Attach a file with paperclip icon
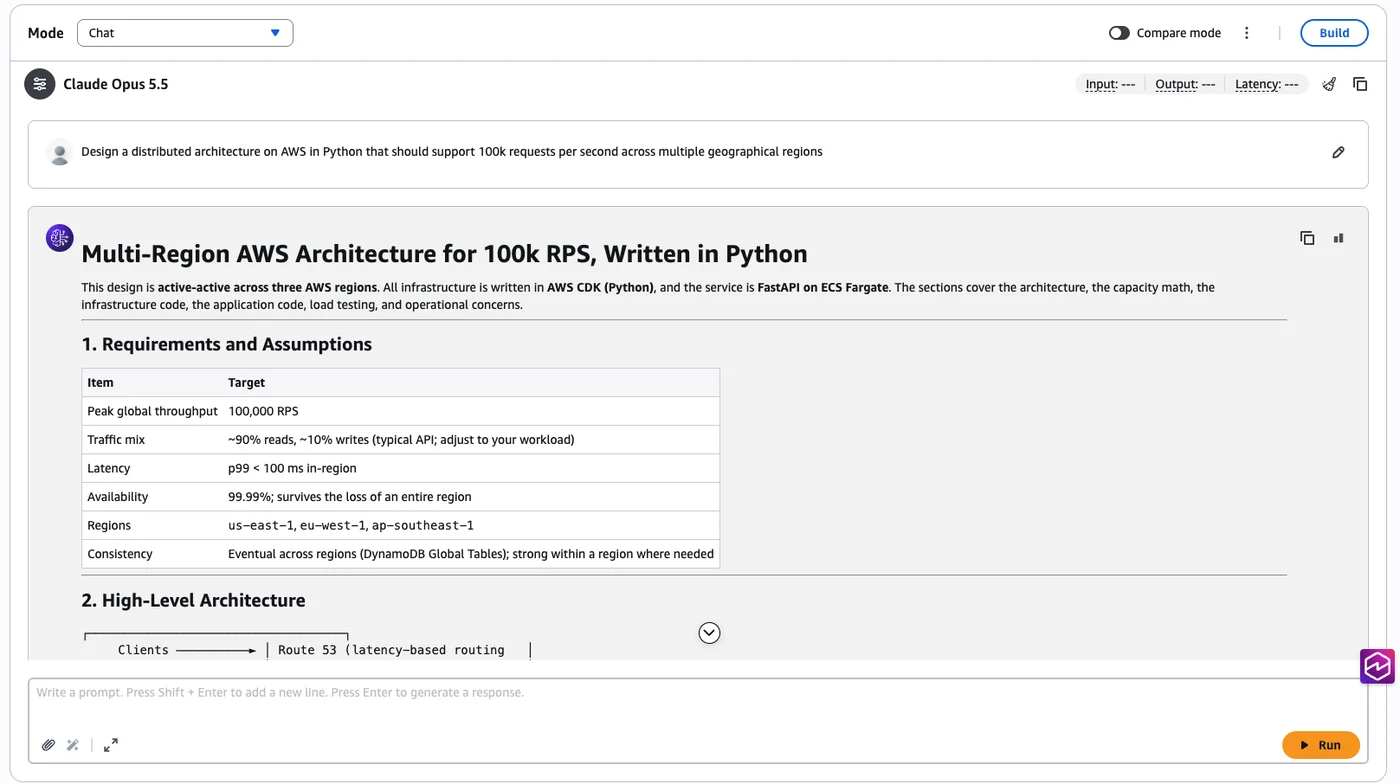The height and width of the screenshot is (784, 1400). (48, 745)
